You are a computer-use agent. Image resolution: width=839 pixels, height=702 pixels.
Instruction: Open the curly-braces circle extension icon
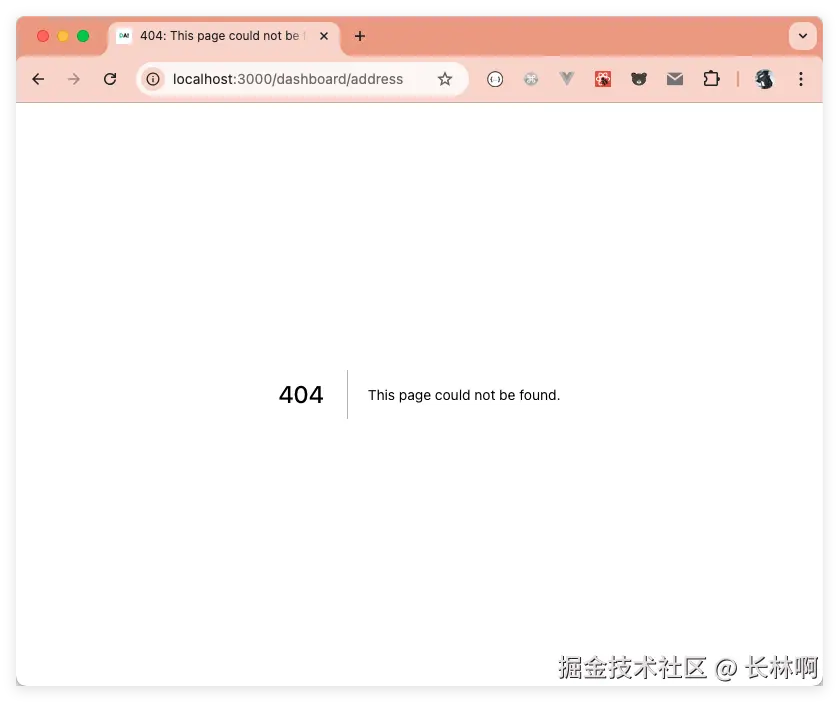coord(495,79)
